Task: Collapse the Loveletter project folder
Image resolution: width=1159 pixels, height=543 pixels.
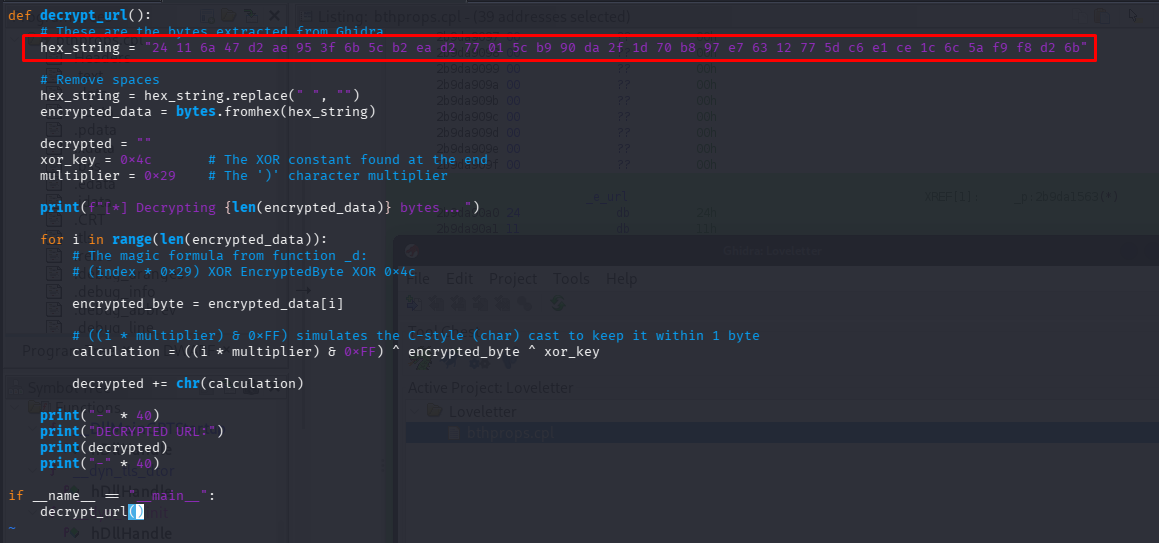Action: coord(416,410)
